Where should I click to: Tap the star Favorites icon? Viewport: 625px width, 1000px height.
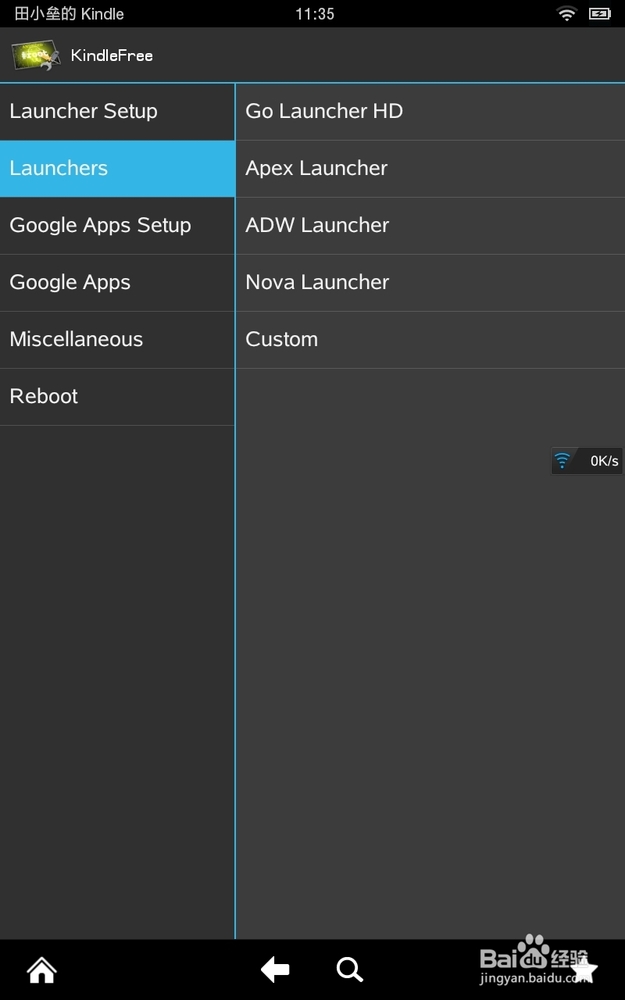tap(584, 969)
